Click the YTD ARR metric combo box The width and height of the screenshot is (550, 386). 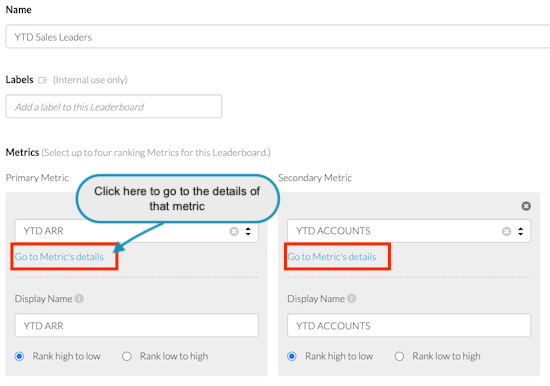136,231
